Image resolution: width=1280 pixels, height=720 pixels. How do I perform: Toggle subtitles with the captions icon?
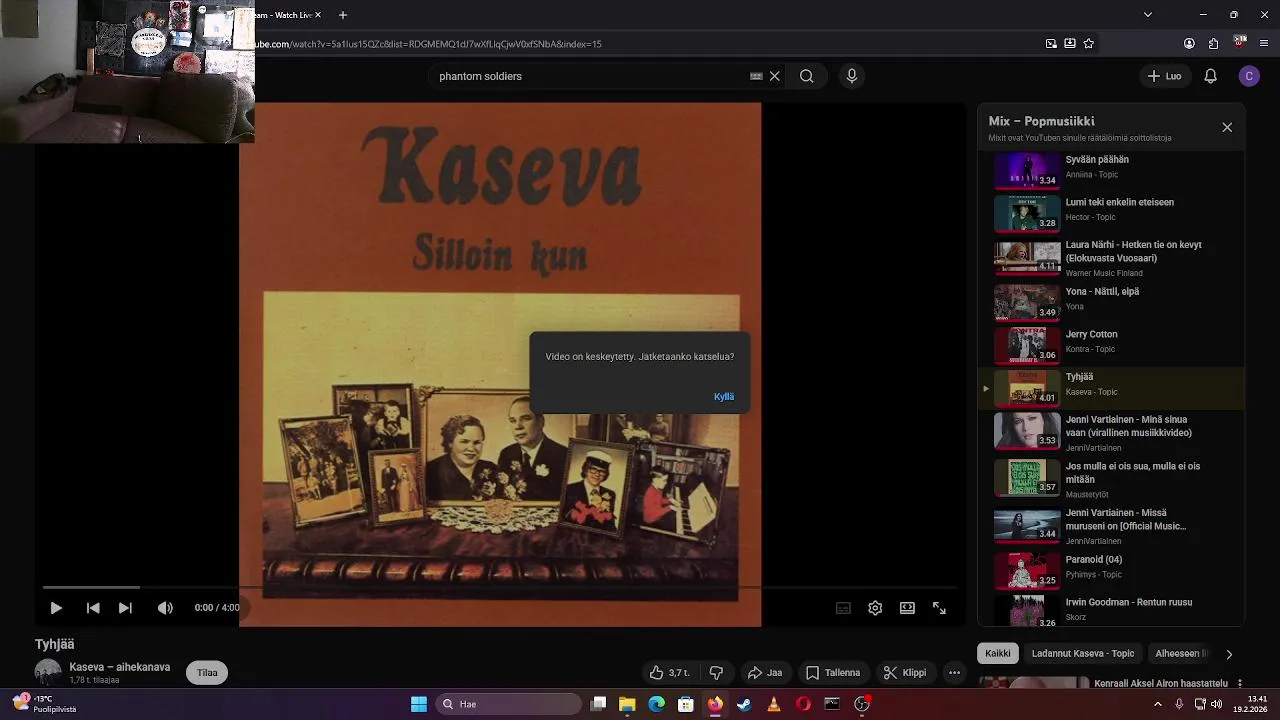[x=843, y=608]
